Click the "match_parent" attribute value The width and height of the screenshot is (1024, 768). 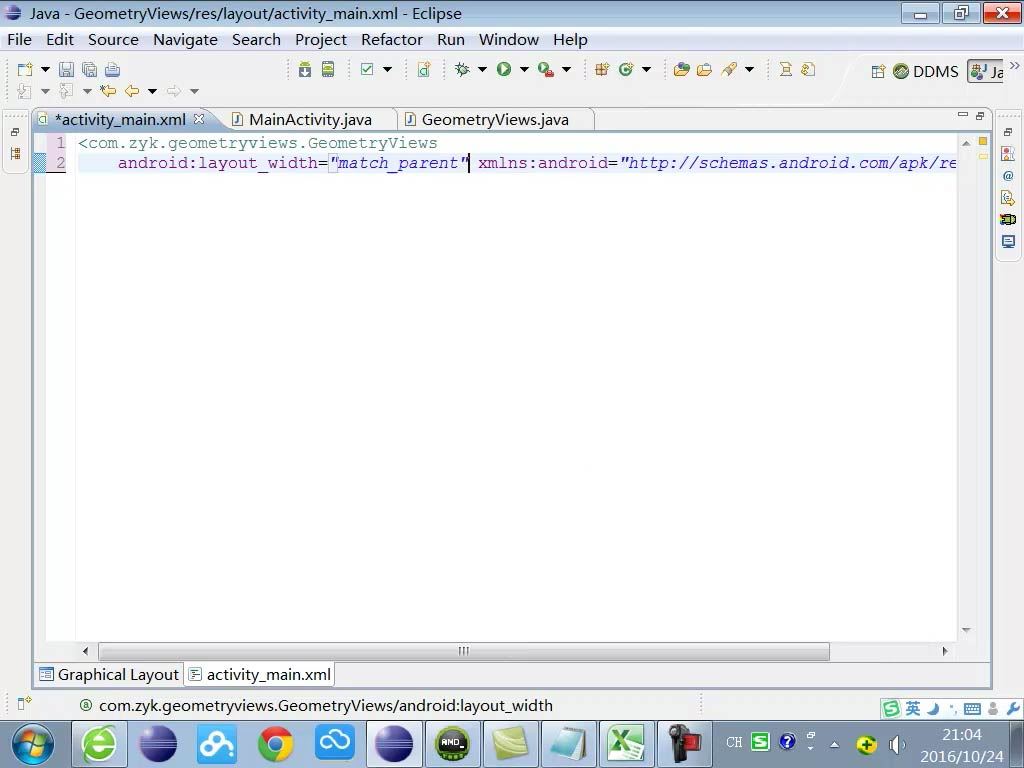point(398,163)
